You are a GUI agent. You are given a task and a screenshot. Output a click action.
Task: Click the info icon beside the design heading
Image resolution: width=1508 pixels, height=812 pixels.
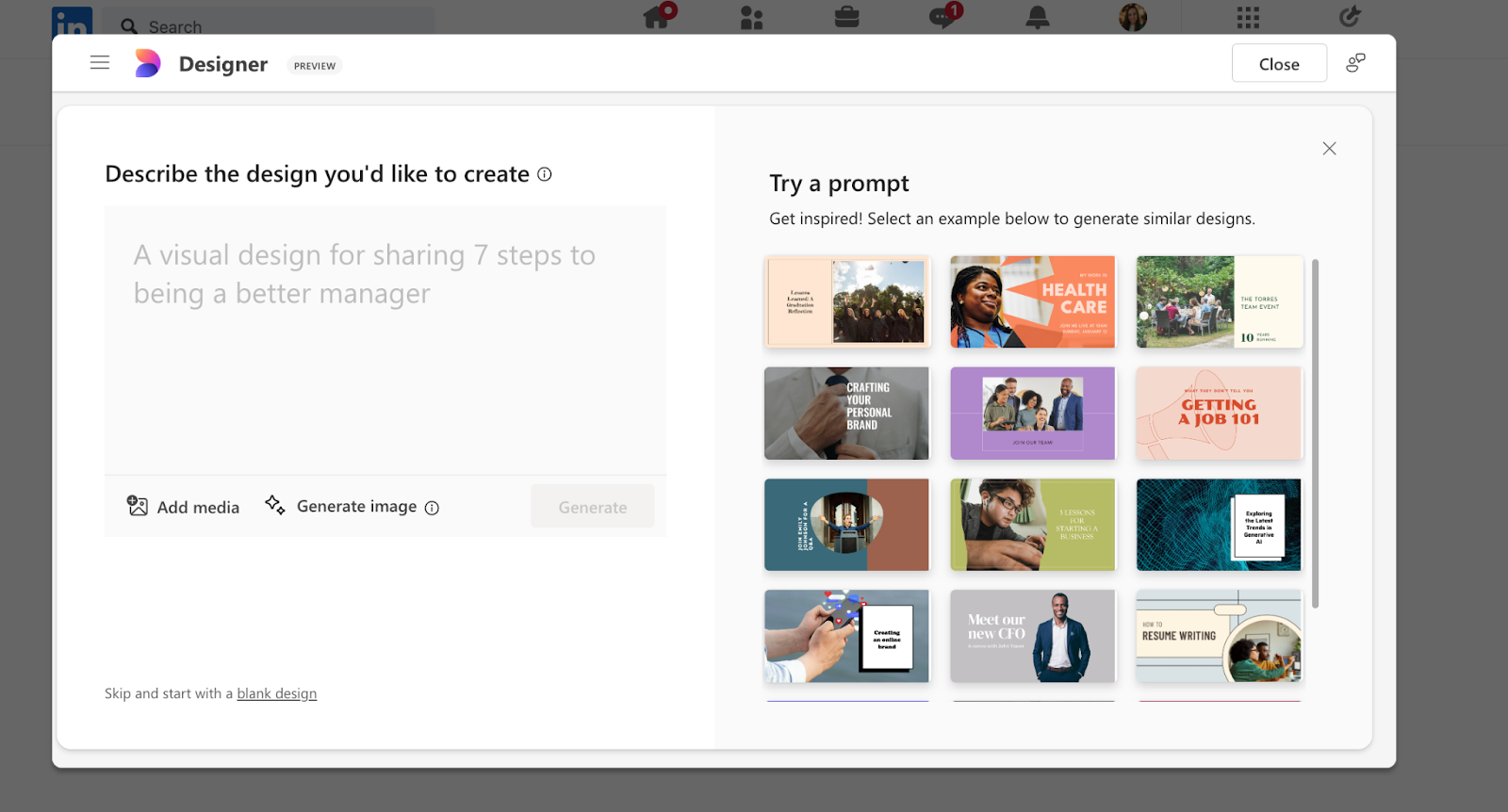pos(545,174)
